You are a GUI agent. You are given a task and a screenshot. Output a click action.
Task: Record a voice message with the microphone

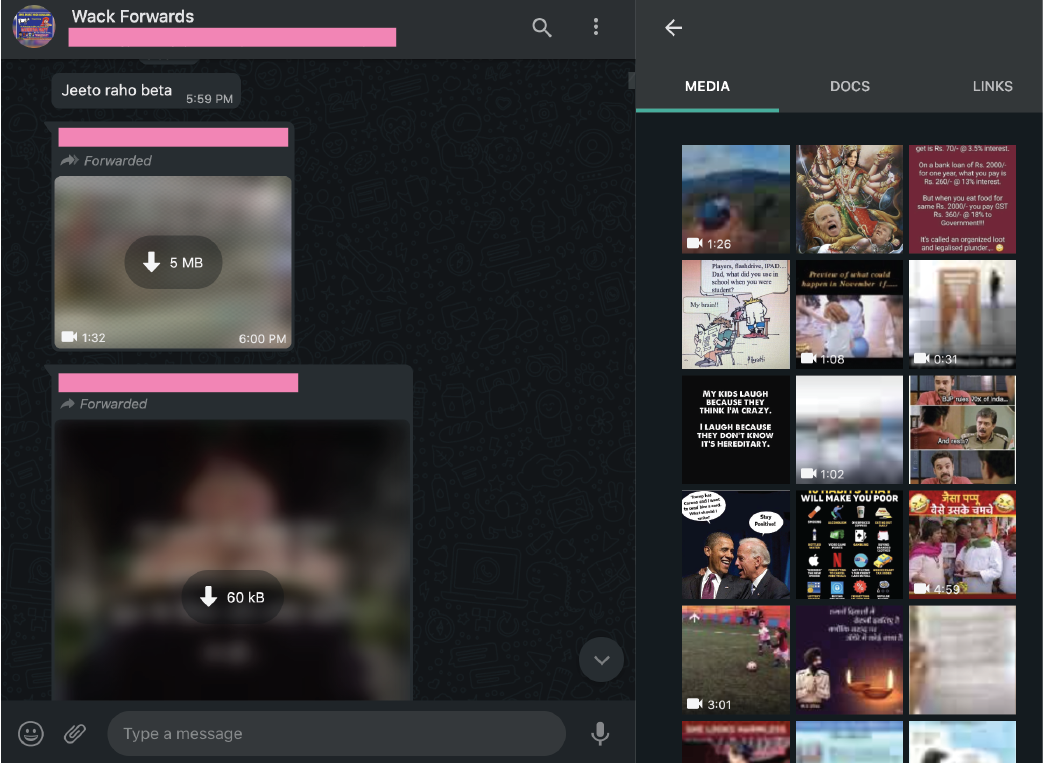pos(600,733)
